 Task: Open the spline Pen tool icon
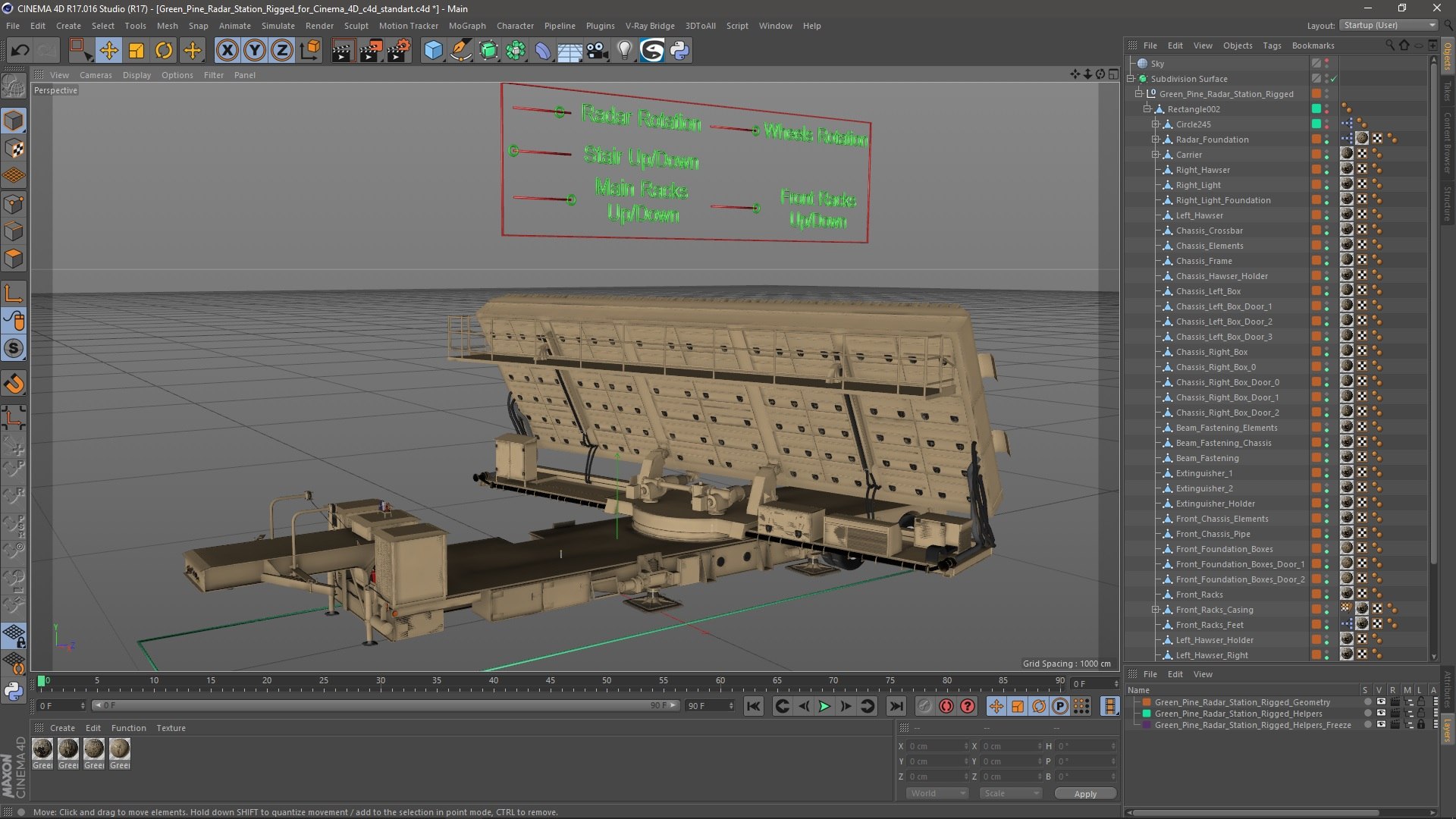tap(460, 51)
